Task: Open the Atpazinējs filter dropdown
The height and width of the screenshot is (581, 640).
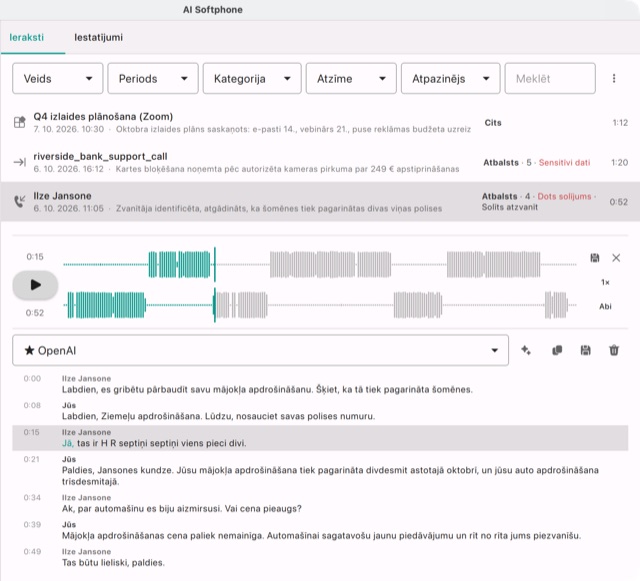Action: [x=450, y=78]
